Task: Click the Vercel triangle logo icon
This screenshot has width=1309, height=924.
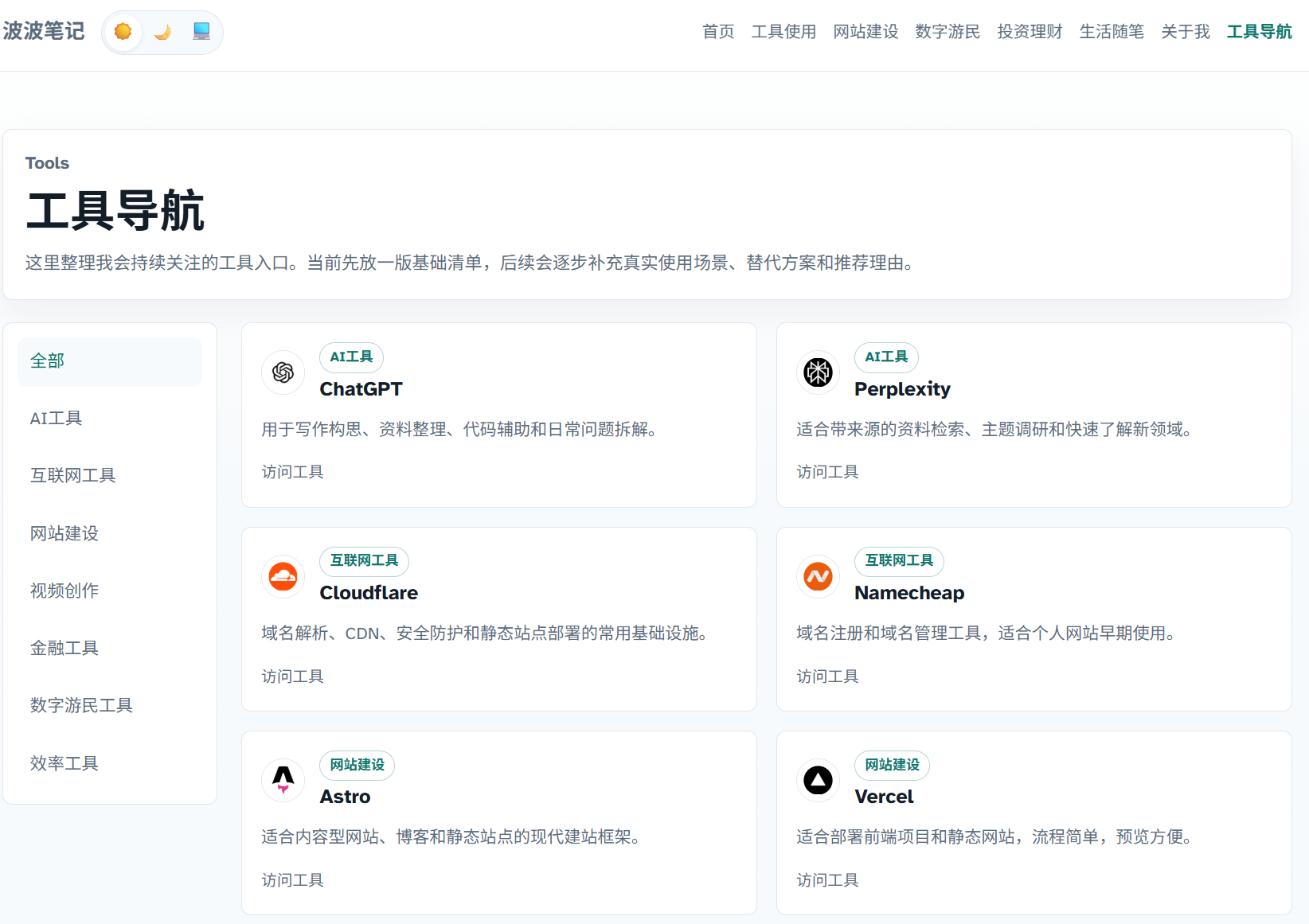Action: coord(819,780)
